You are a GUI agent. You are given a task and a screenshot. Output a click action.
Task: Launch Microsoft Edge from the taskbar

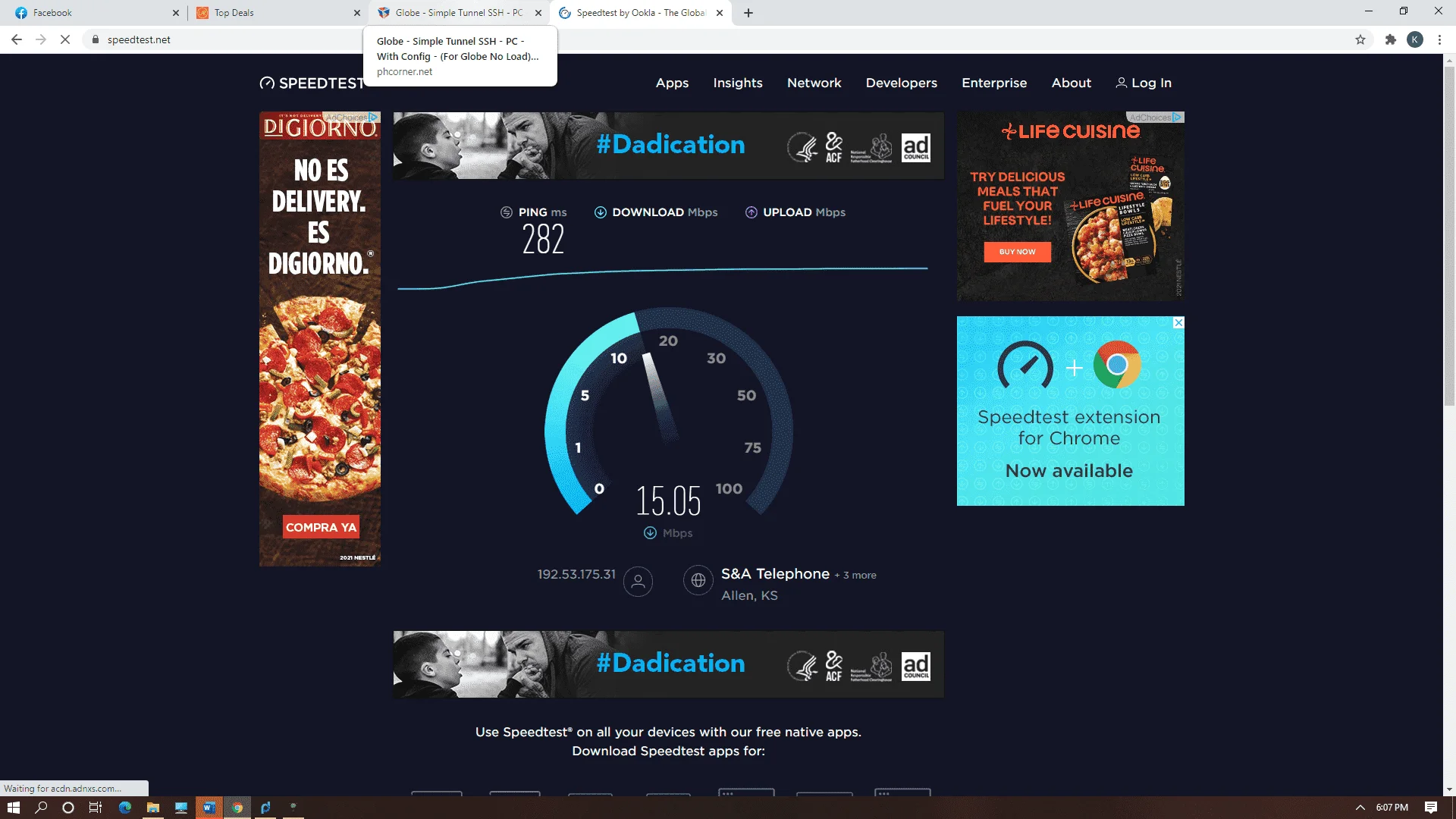tap(124, 808)
